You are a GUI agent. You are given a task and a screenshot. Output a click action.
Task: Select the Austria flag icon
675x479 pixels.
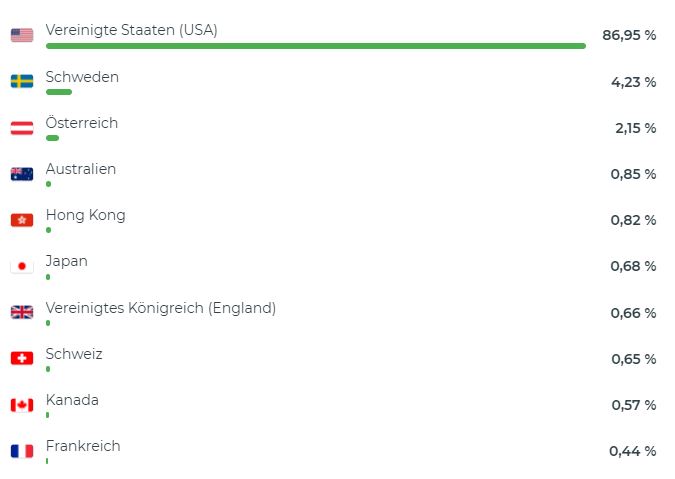point(22,128)
